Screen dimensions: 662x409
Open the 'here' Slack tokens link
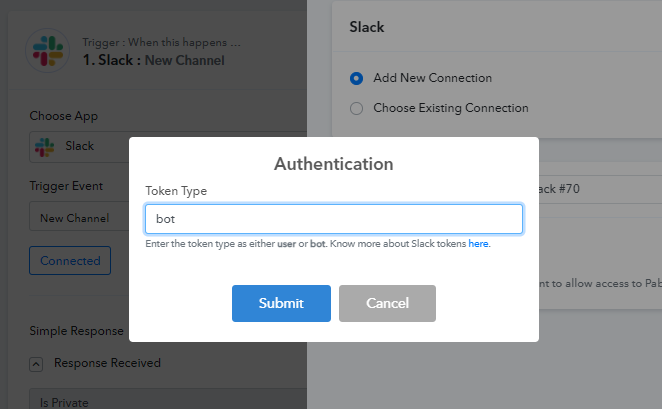478,244
